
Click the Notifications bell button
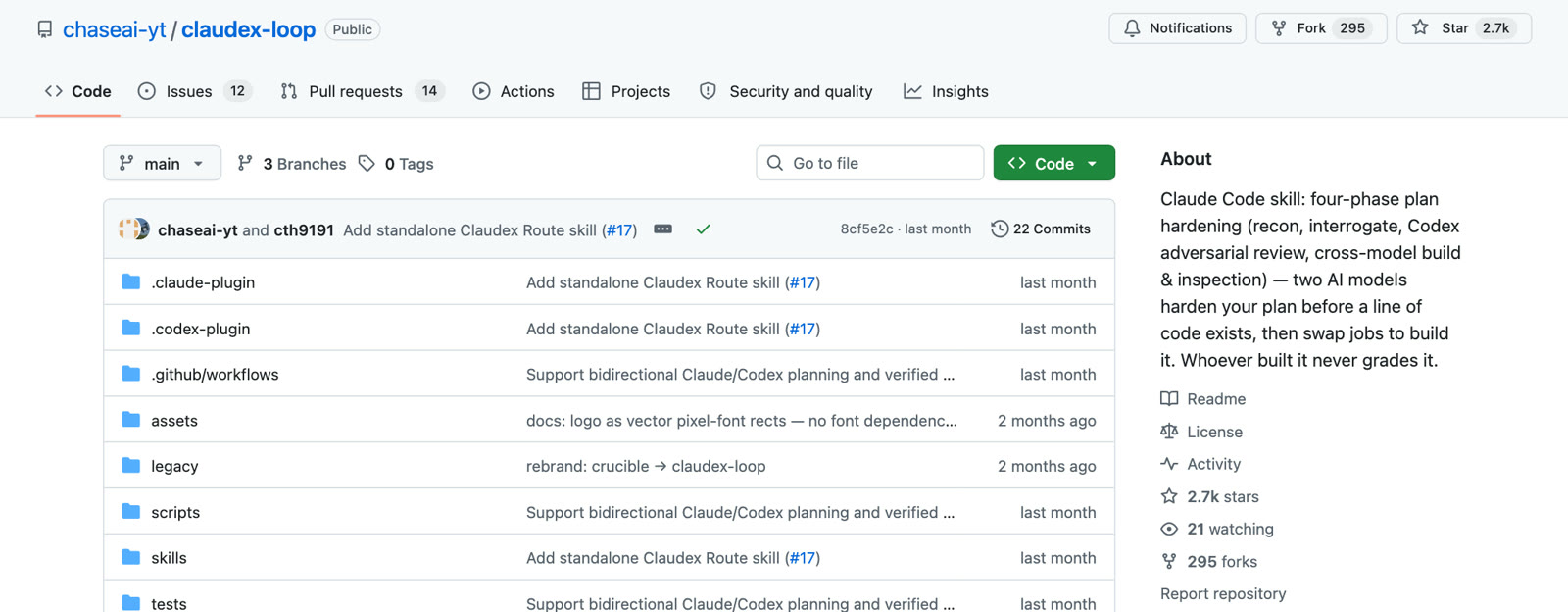point(1177,28)
